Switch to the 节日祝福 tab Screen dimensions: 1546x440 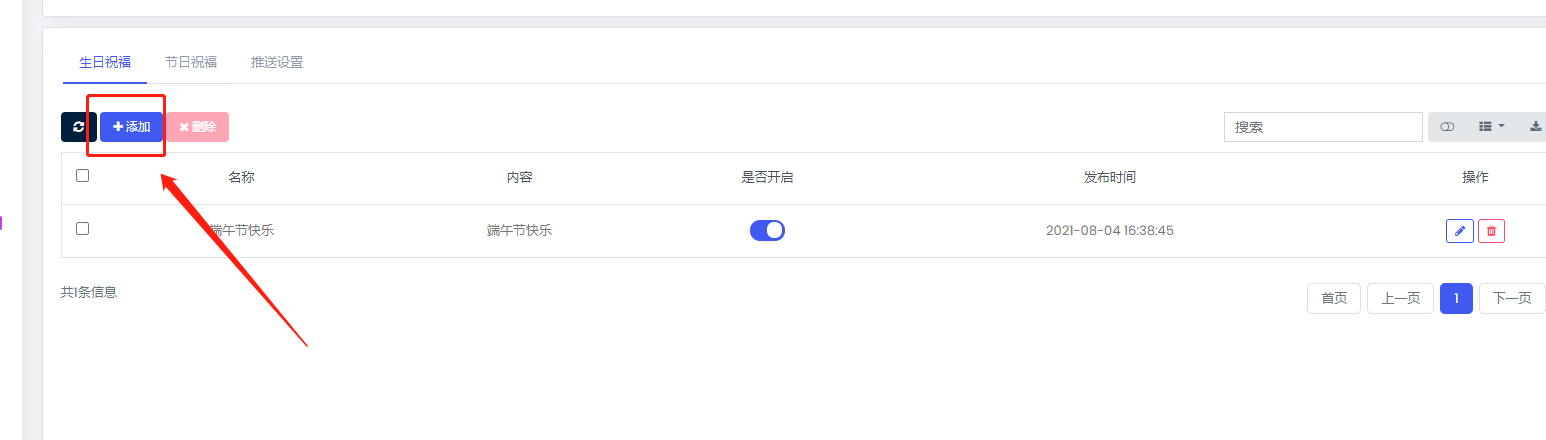tap(191, 62)
